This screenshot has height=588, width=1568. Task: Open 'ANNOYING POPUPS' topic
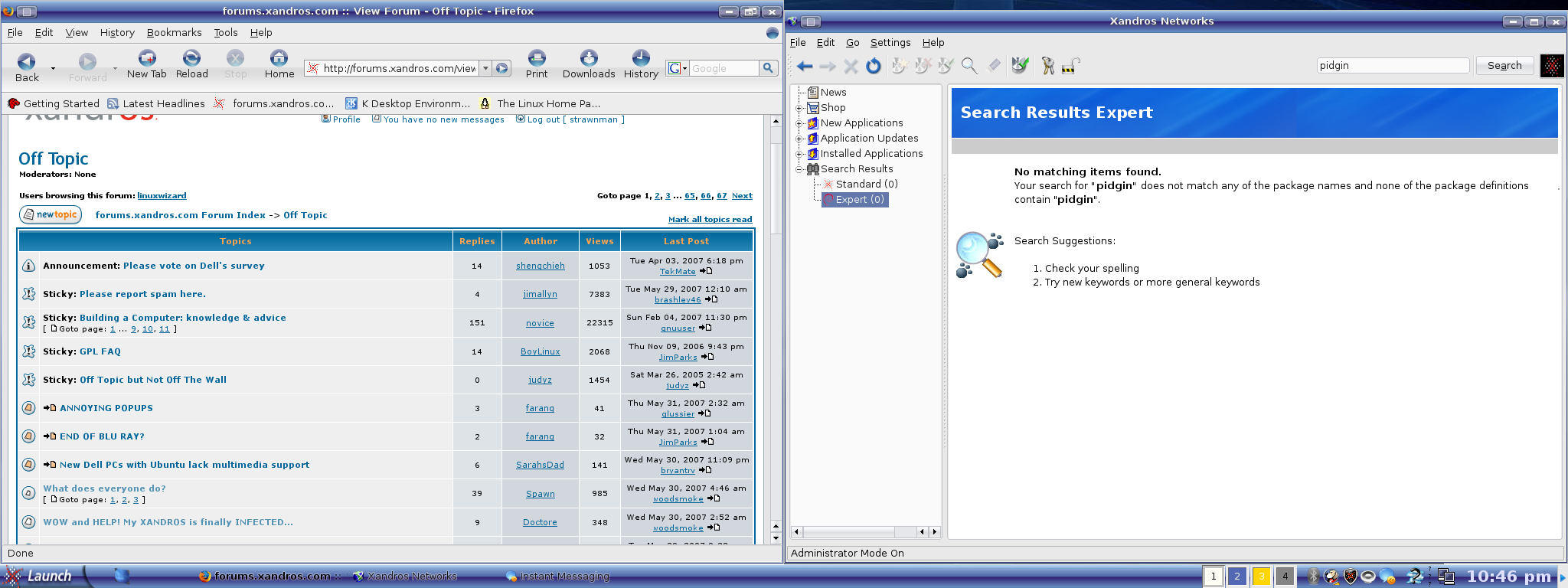tap(106, 408)
